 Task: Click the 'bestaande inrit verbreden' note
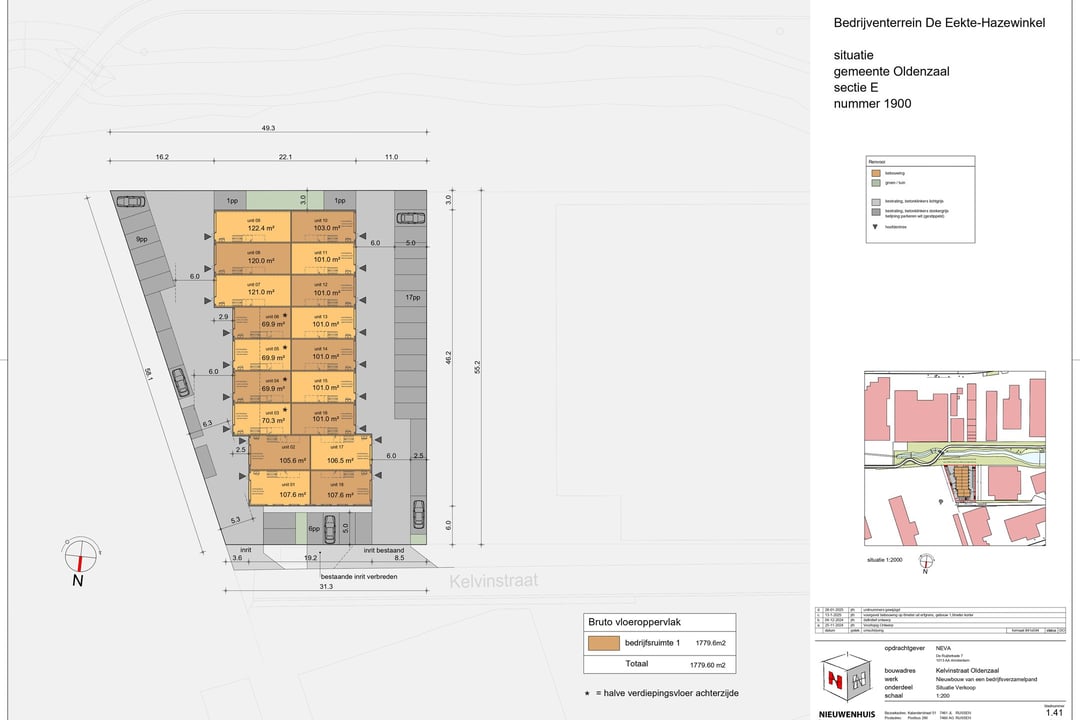click(359, 577)
